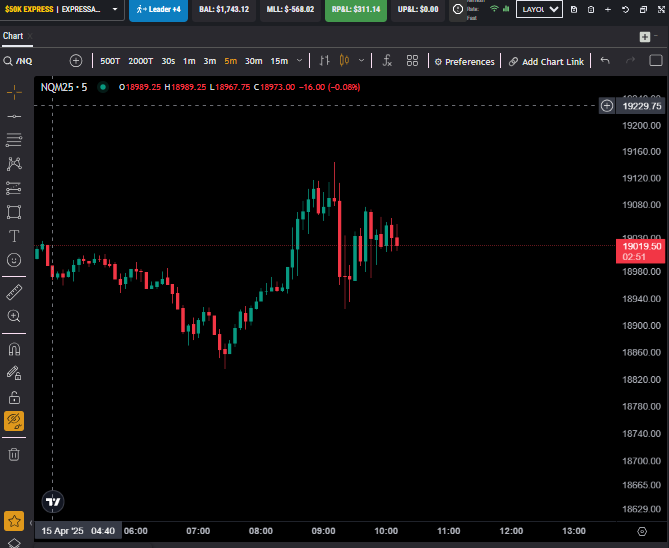This screenshot has height=548, width=669.
Task: Click the RP&L: $311.14 indicator
Action: pos(356,9)
